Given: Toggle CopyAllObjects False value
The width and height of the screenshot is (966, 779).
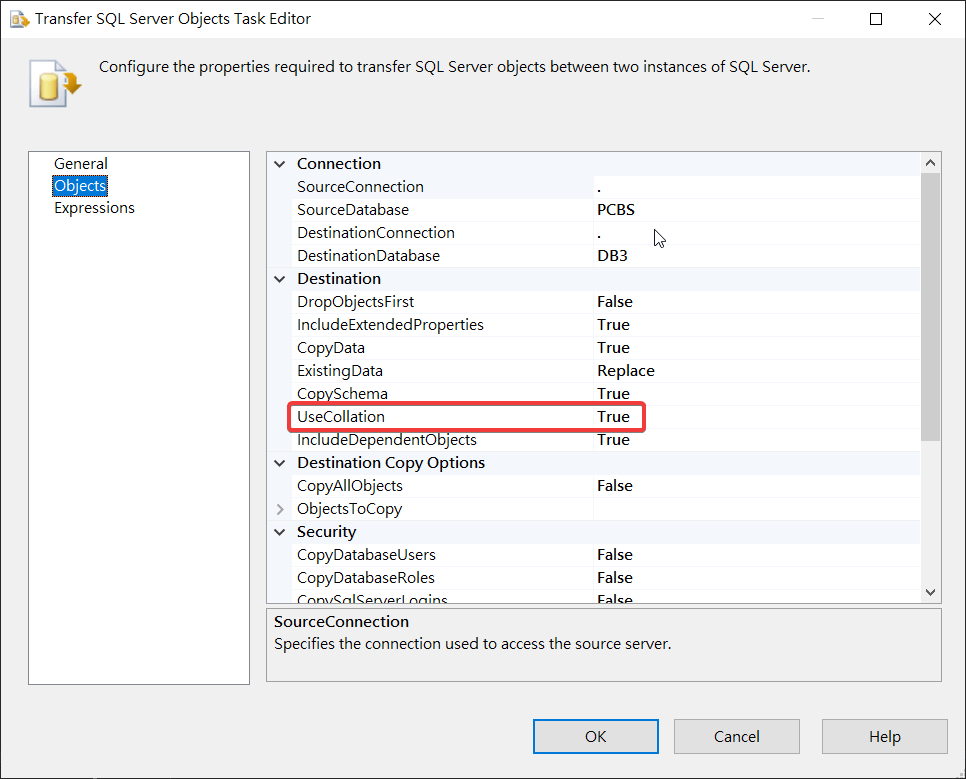Looking at the screenshot, I should tap(615, 486).
